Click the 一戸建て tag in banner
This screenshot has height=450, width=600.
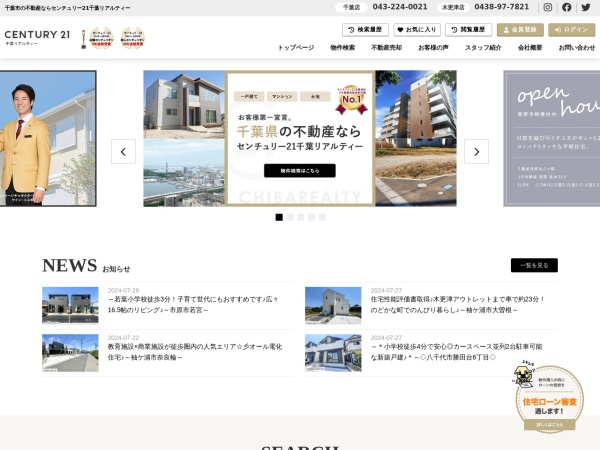pos(249,96)
